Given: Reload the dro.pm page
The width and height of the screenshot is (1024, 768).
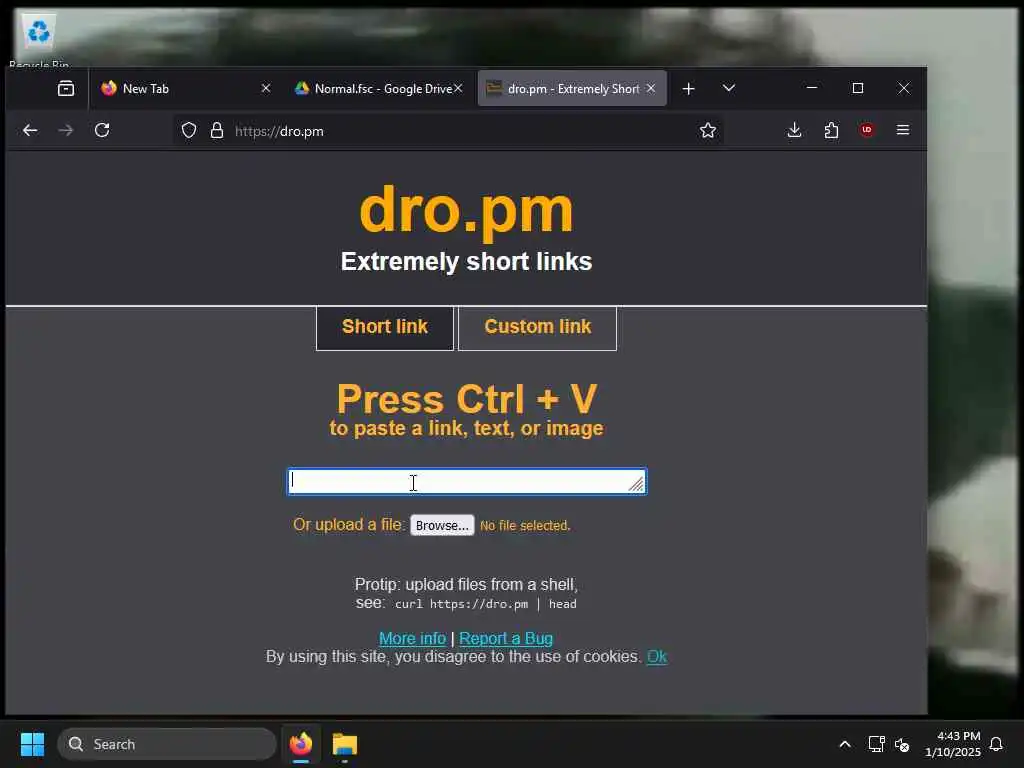Looking at the screenshot, I should (x=102, y=130).
